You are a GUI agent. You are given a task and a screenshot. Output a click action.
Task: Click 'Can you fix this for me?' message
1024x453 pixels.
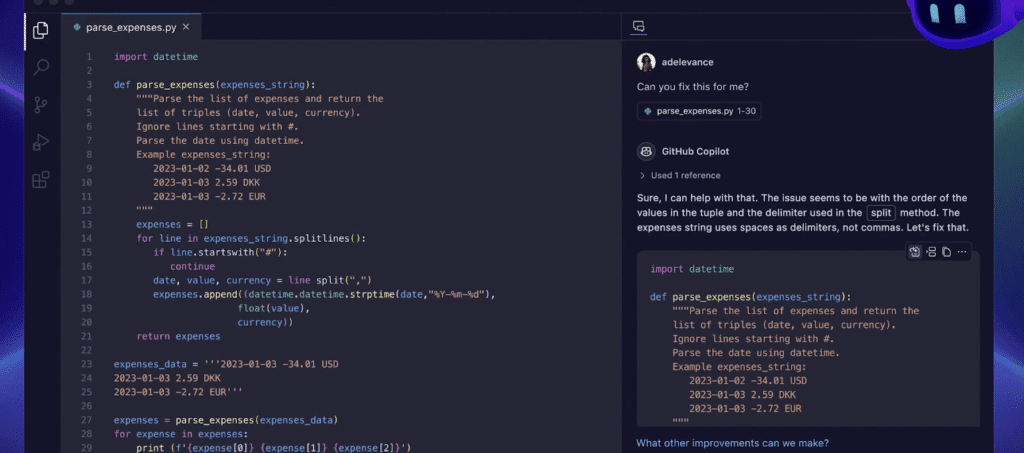pos(693,87)
